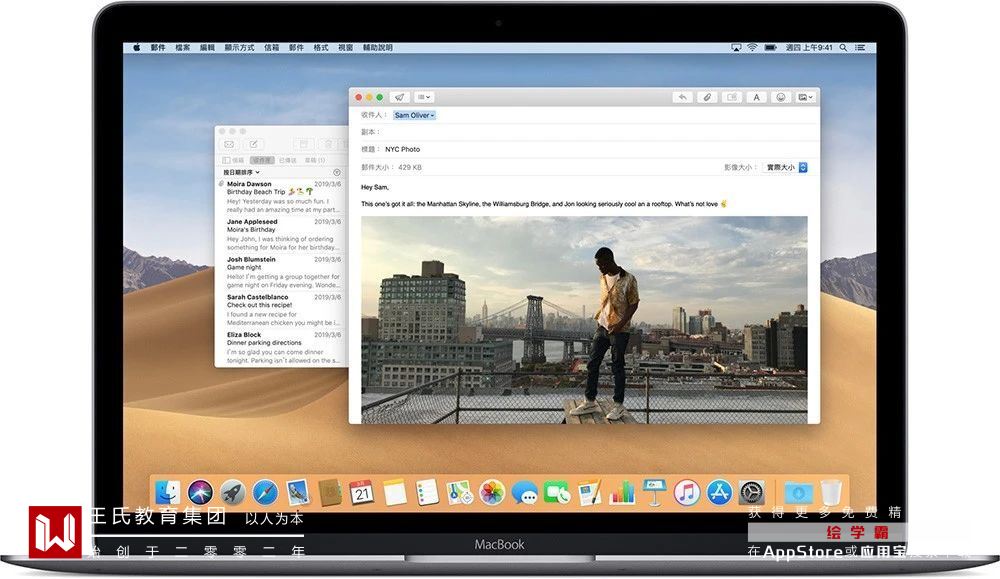Viewport: 1000px width, 579px height.
Task: Click the archive icon in inbox window toolbar
Action: click(x=304, y=144)
